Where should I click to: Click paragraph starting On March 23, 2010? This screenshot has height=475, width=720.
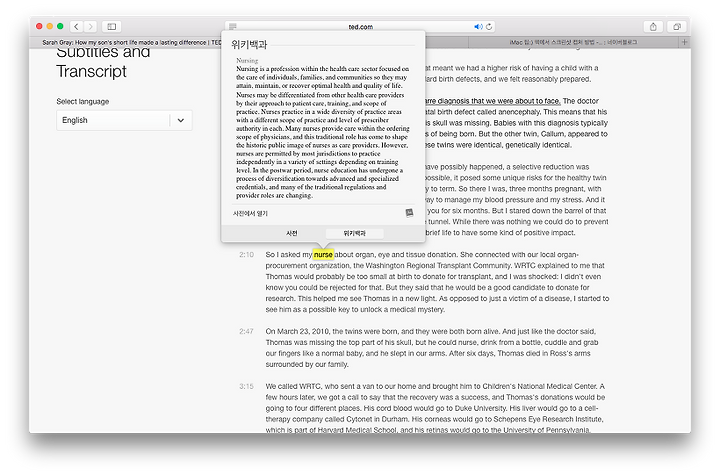(432, 348)
